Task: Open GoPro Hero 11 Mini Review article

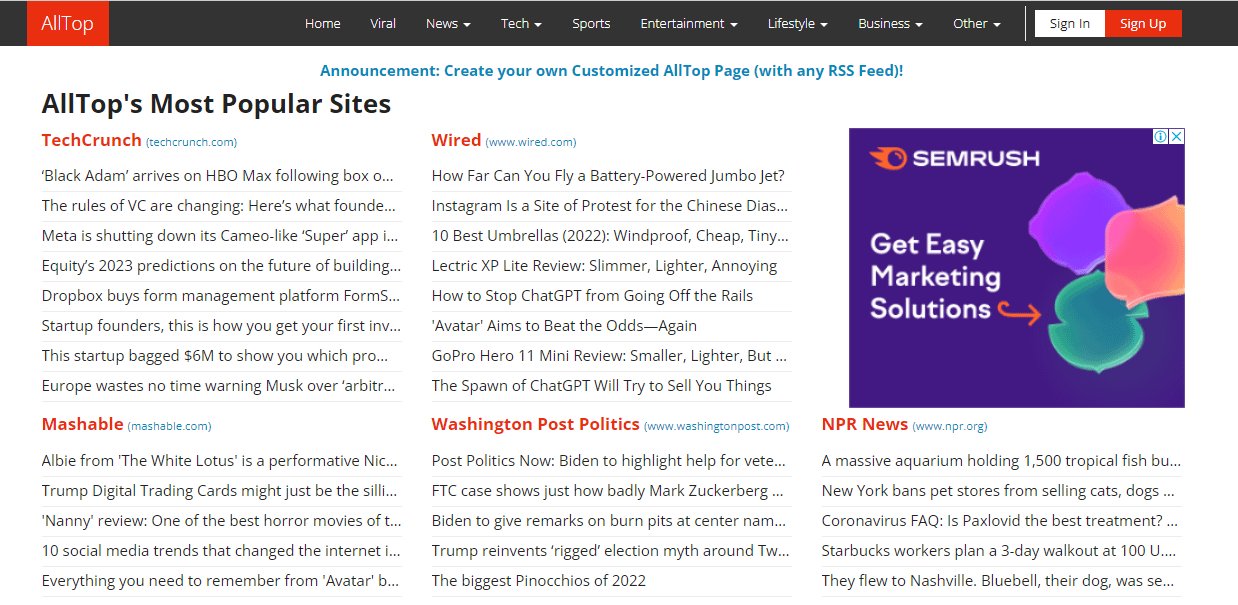Action: point(610,356)
